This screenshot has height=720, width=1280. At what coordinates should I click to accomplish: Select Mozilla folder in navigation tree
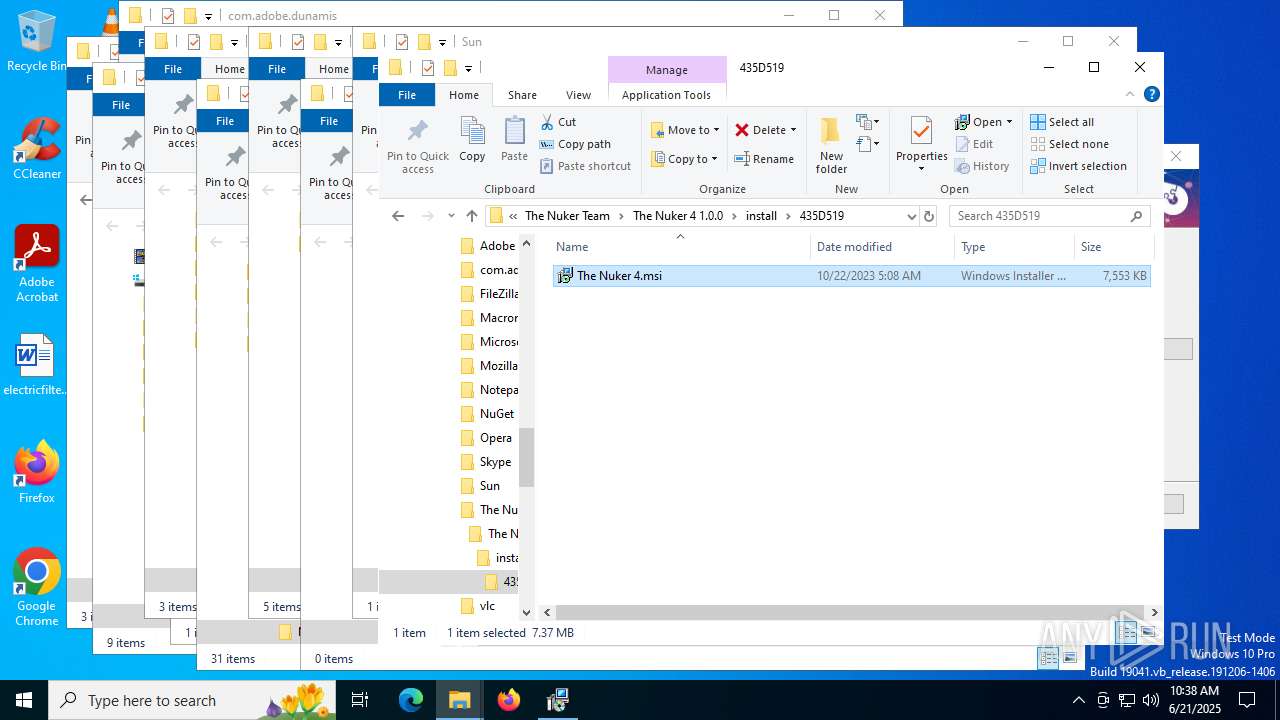[x=488, y=366]
